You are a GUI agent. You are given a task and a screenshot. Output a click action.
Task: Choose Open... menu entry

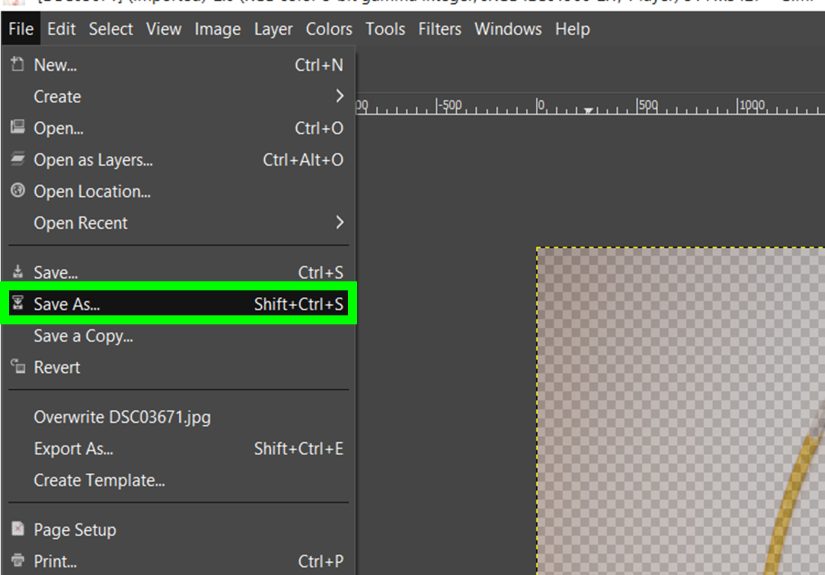[x=178, y=128]
